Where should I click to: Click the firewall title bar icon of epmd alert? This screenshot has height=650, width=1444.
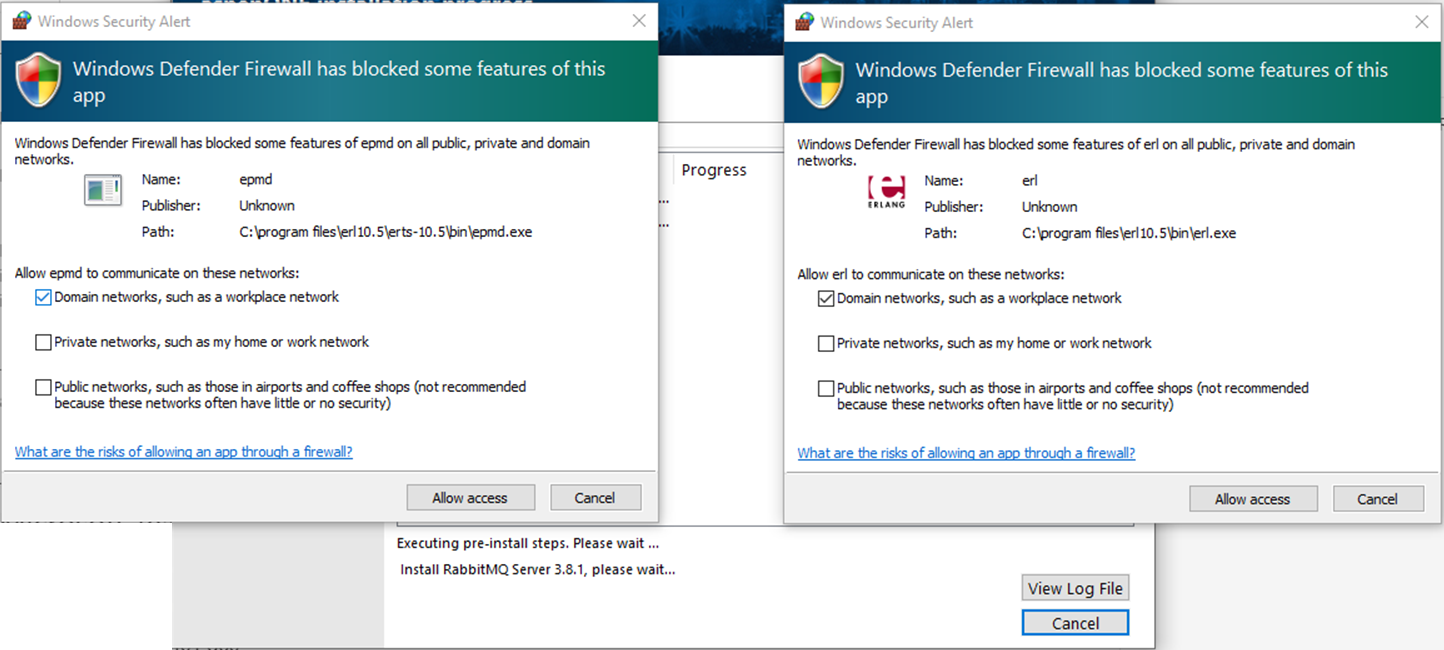pyautogui.click(x=21, y=21)
